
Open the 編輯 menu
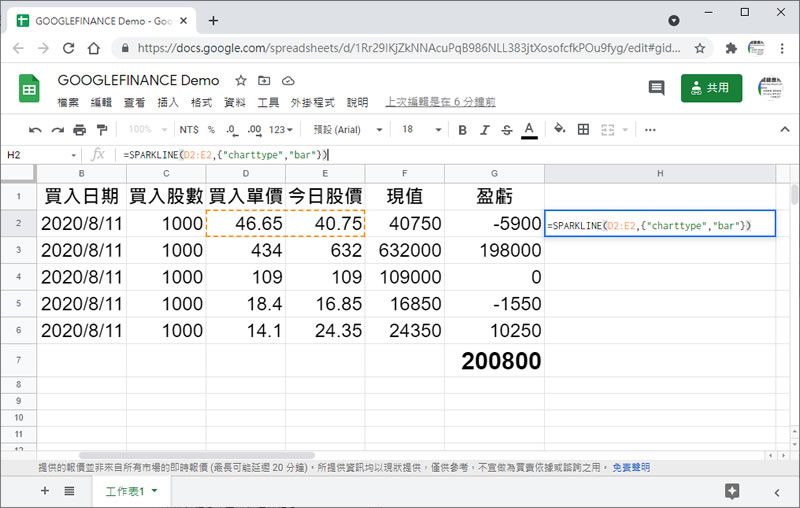coord(101,103)
